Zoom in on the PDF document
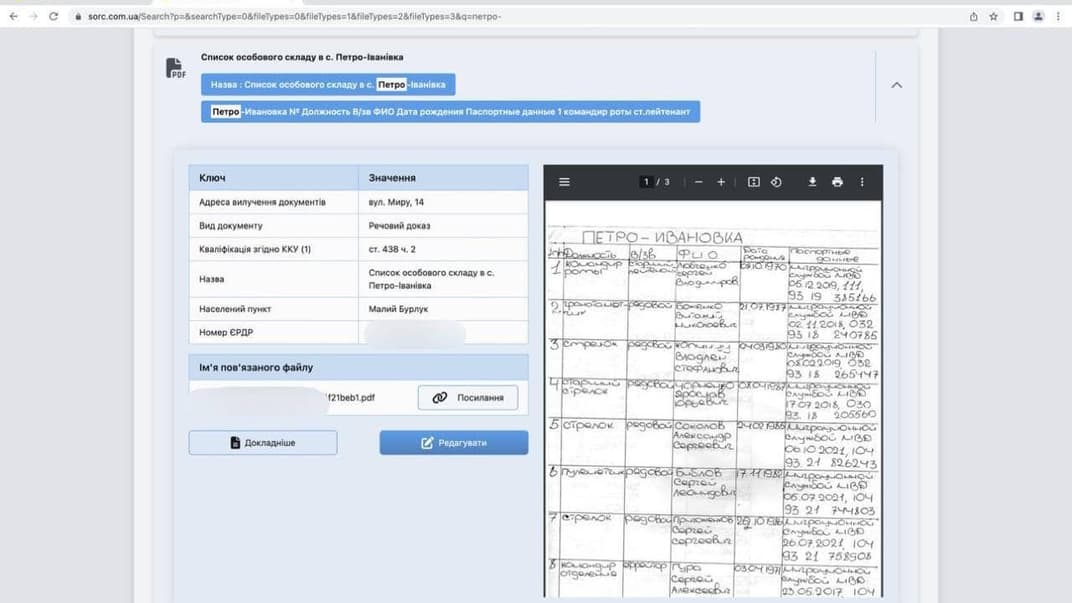1072x603 pixels. (x=721, y=182)
